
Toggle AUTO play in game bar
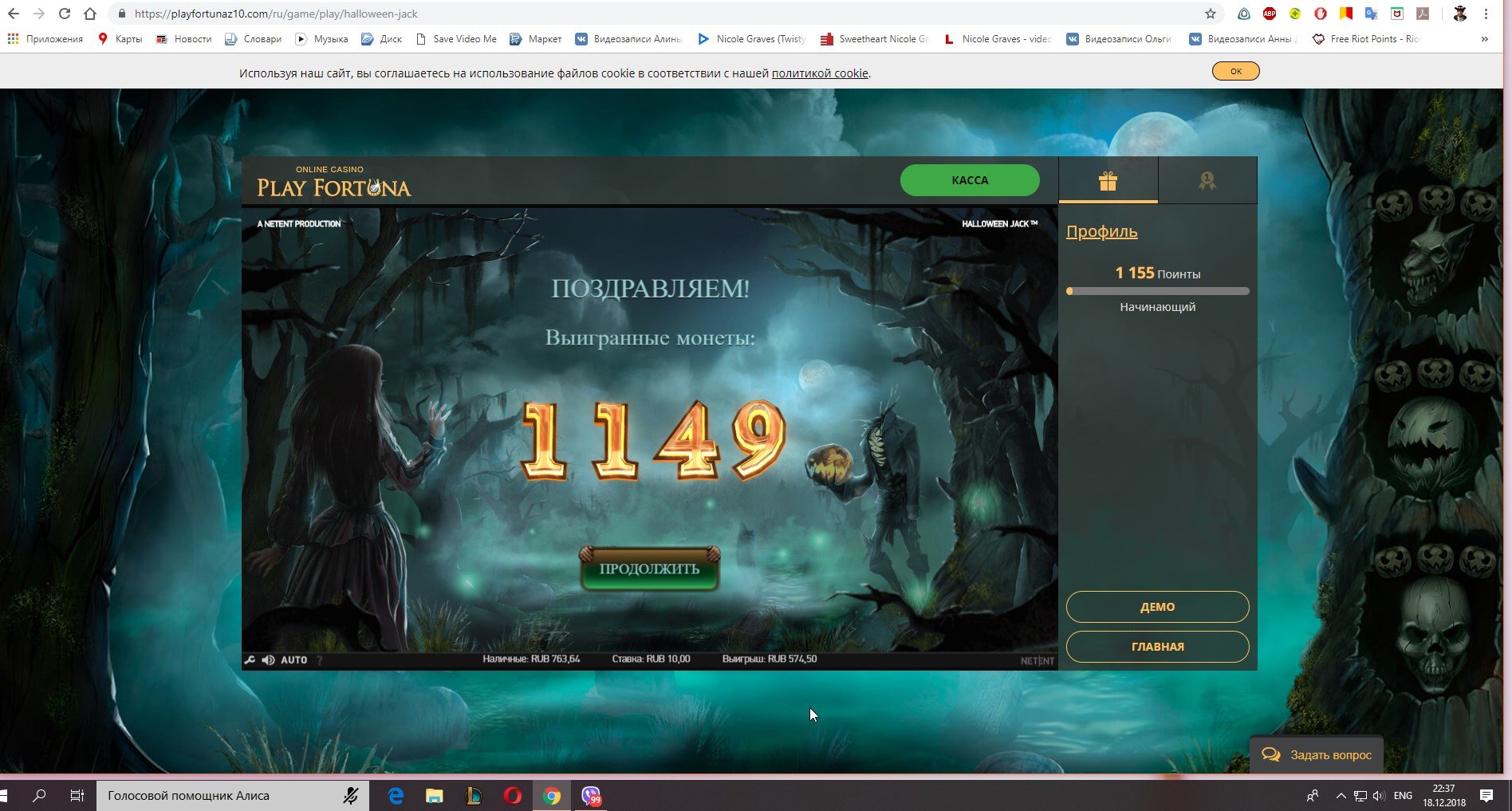click(x=293, y=660)
